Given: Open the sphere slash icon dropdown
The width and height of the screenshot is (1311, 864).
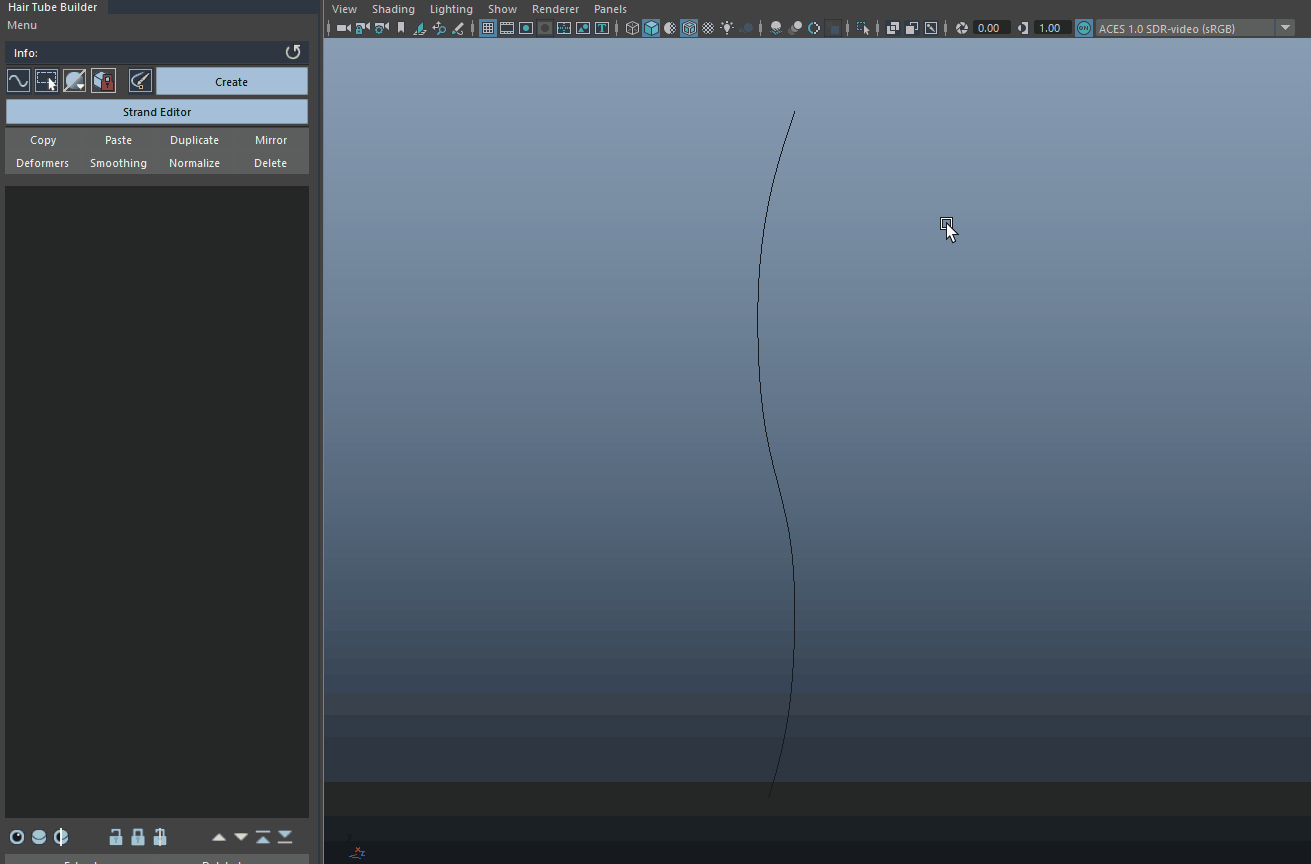Looking at the screenshot, I should click(75, 81).
